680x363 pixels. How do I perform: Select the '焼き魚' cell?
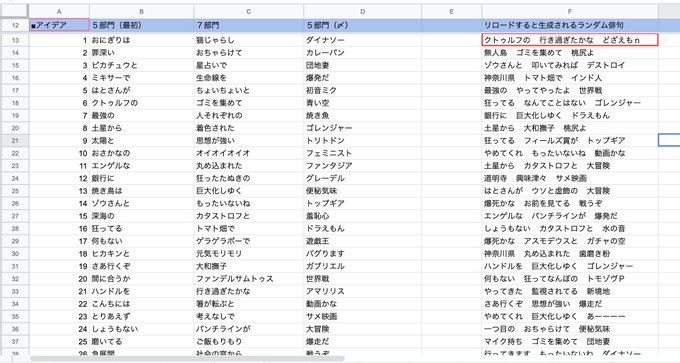362,115
